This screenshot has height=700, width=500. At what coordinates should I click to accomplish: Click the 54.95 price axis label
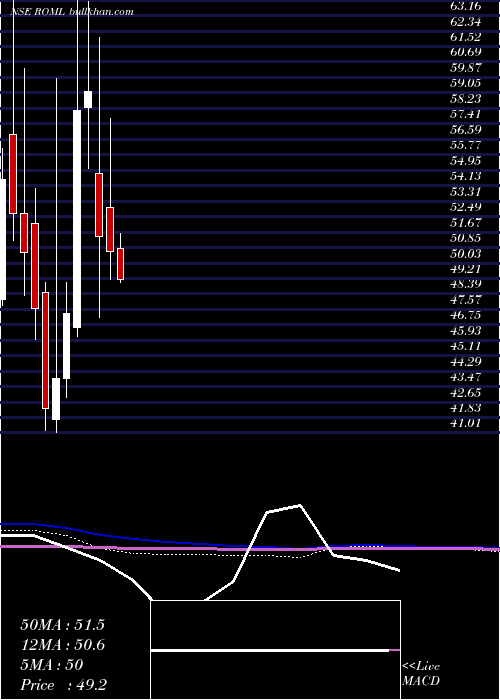(x=466, y=161)
